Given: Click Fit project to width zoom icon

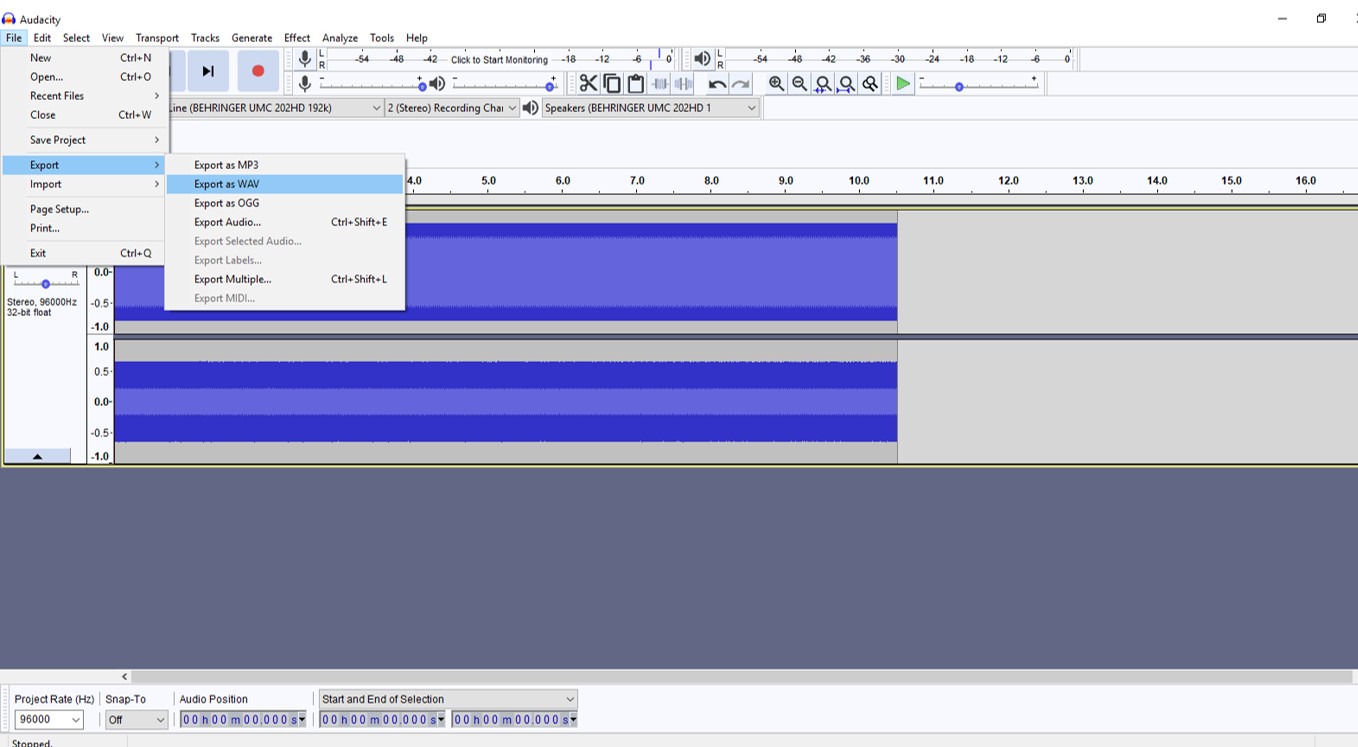Looking at the screenshot, I should tap(847, 84).
